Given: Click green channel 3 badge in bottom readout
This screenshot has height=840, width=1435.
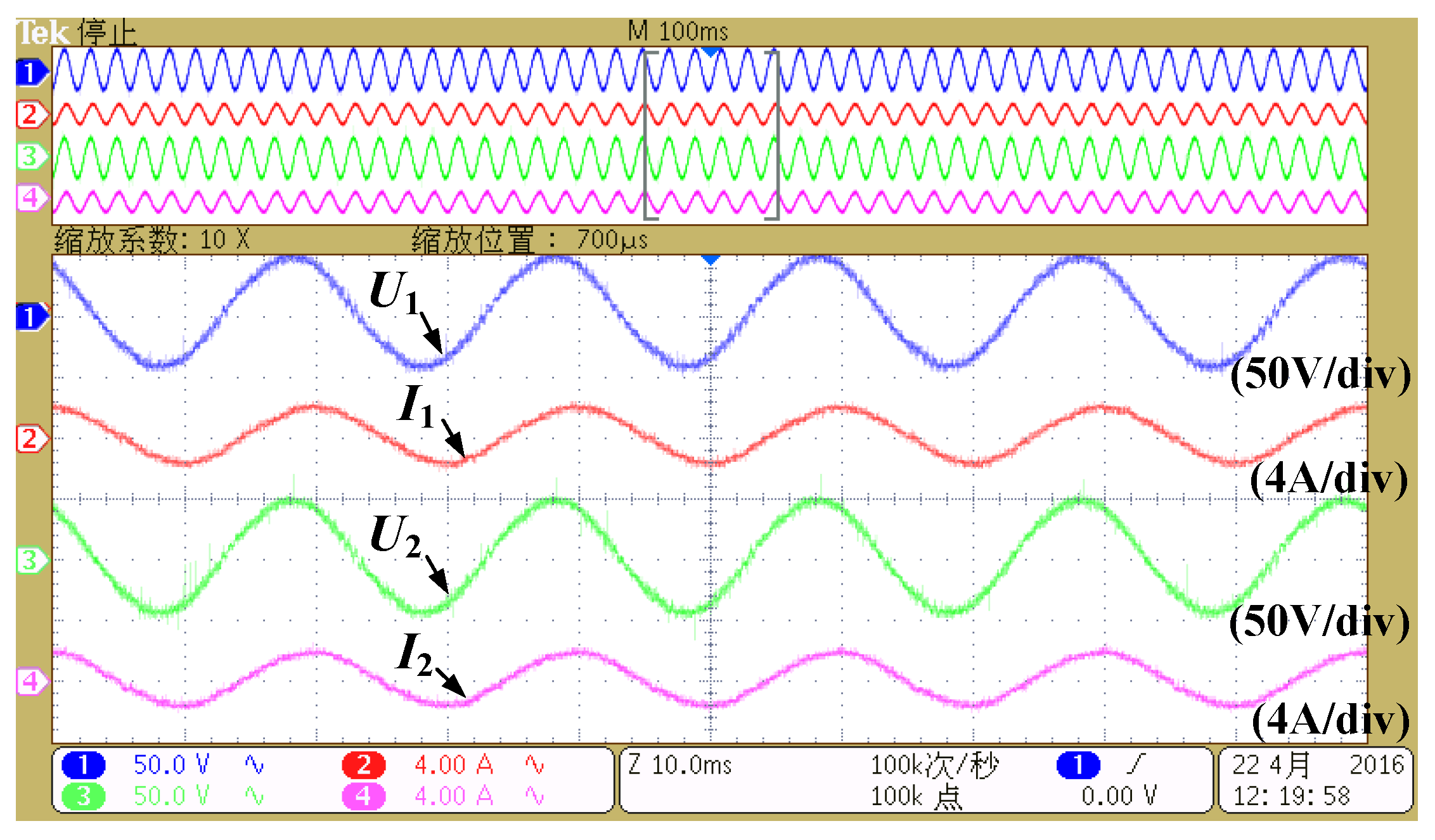Looking at the screenshot, I should coord(83,796).
